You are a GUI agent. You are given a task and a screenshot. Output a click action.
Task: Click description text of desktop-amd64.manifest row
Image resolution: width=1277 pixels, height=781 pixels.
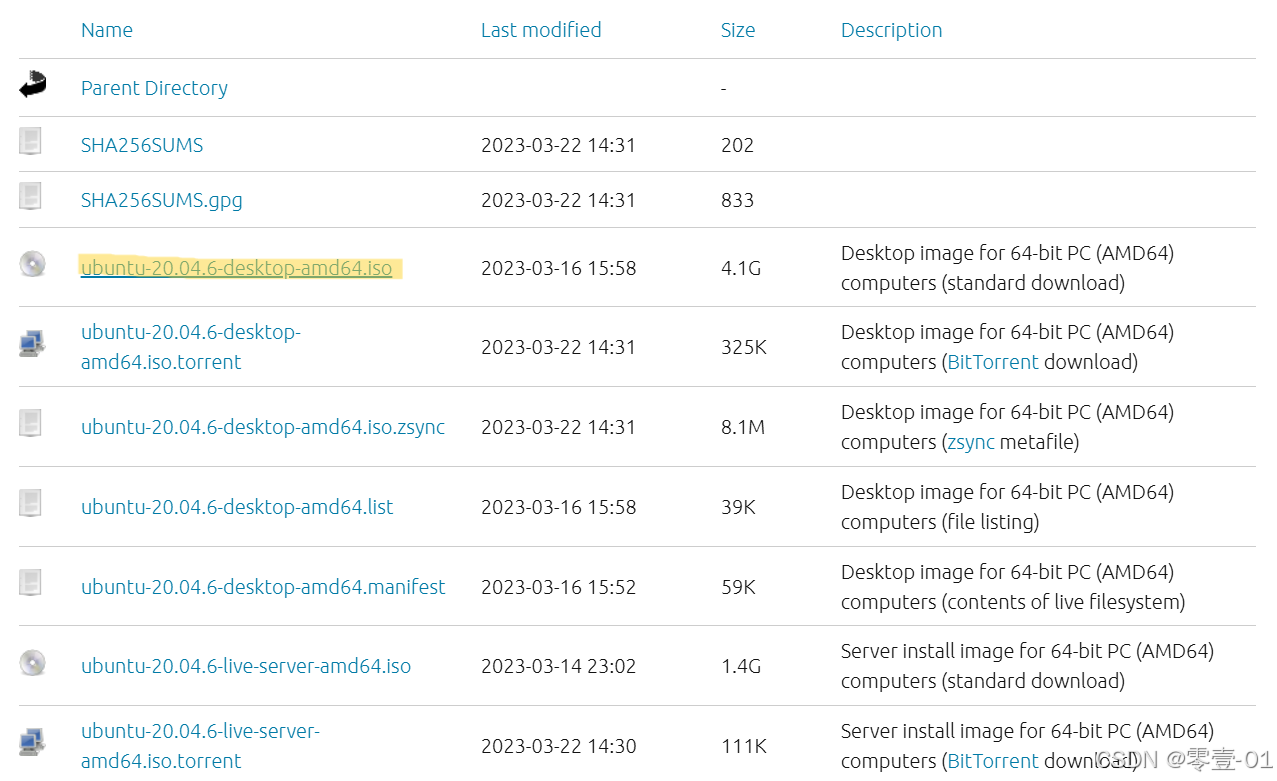click(x=1013, y=587)
